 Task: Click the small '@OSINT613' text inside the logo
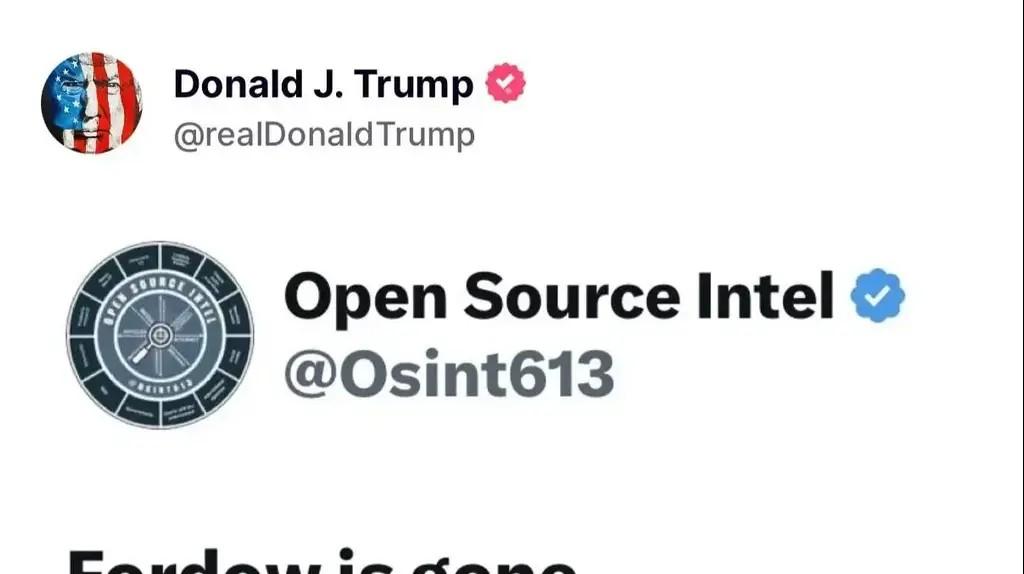(160, 385)
